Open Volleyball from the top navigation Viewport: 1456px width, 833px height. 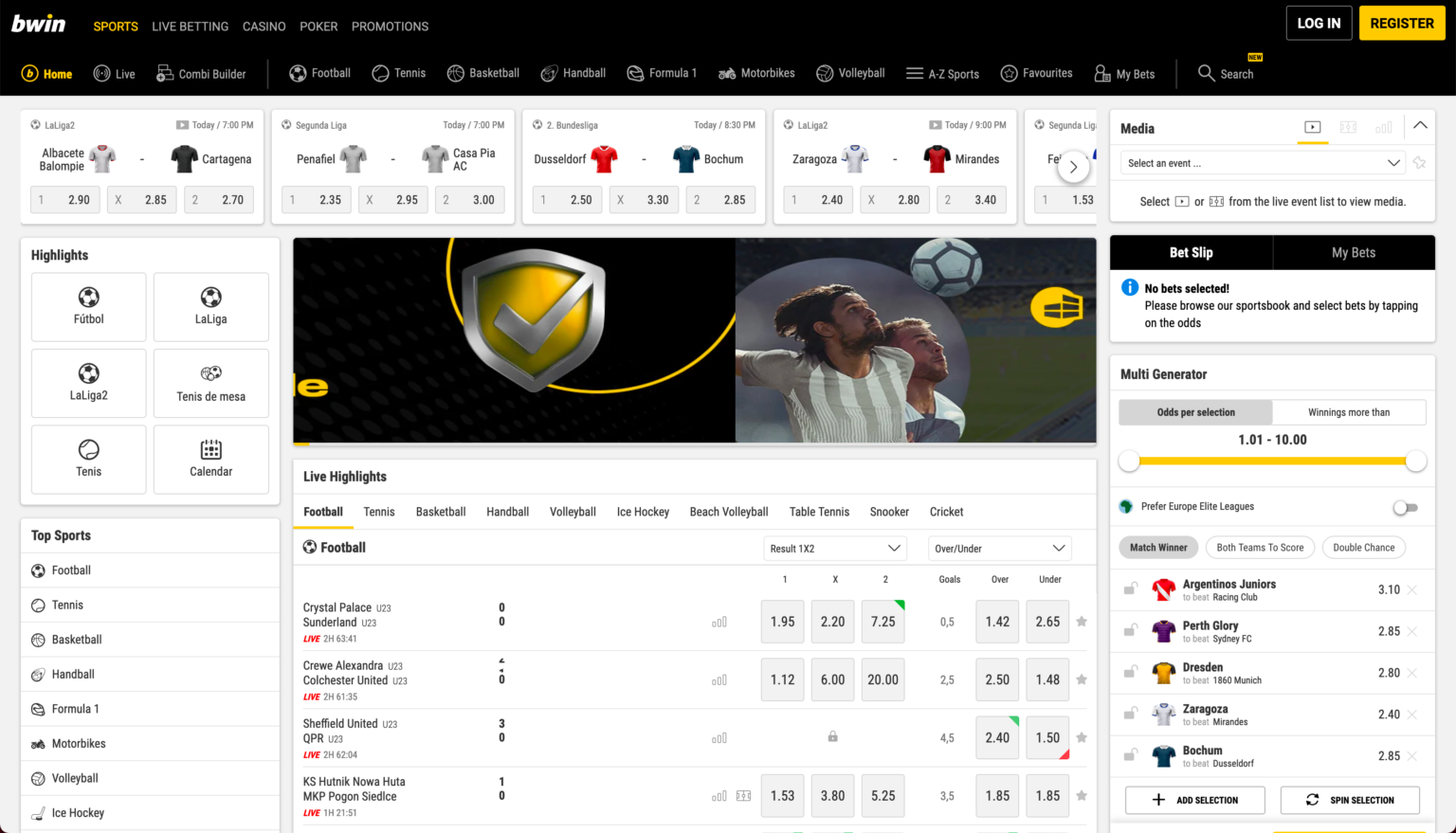click(850, 73)
